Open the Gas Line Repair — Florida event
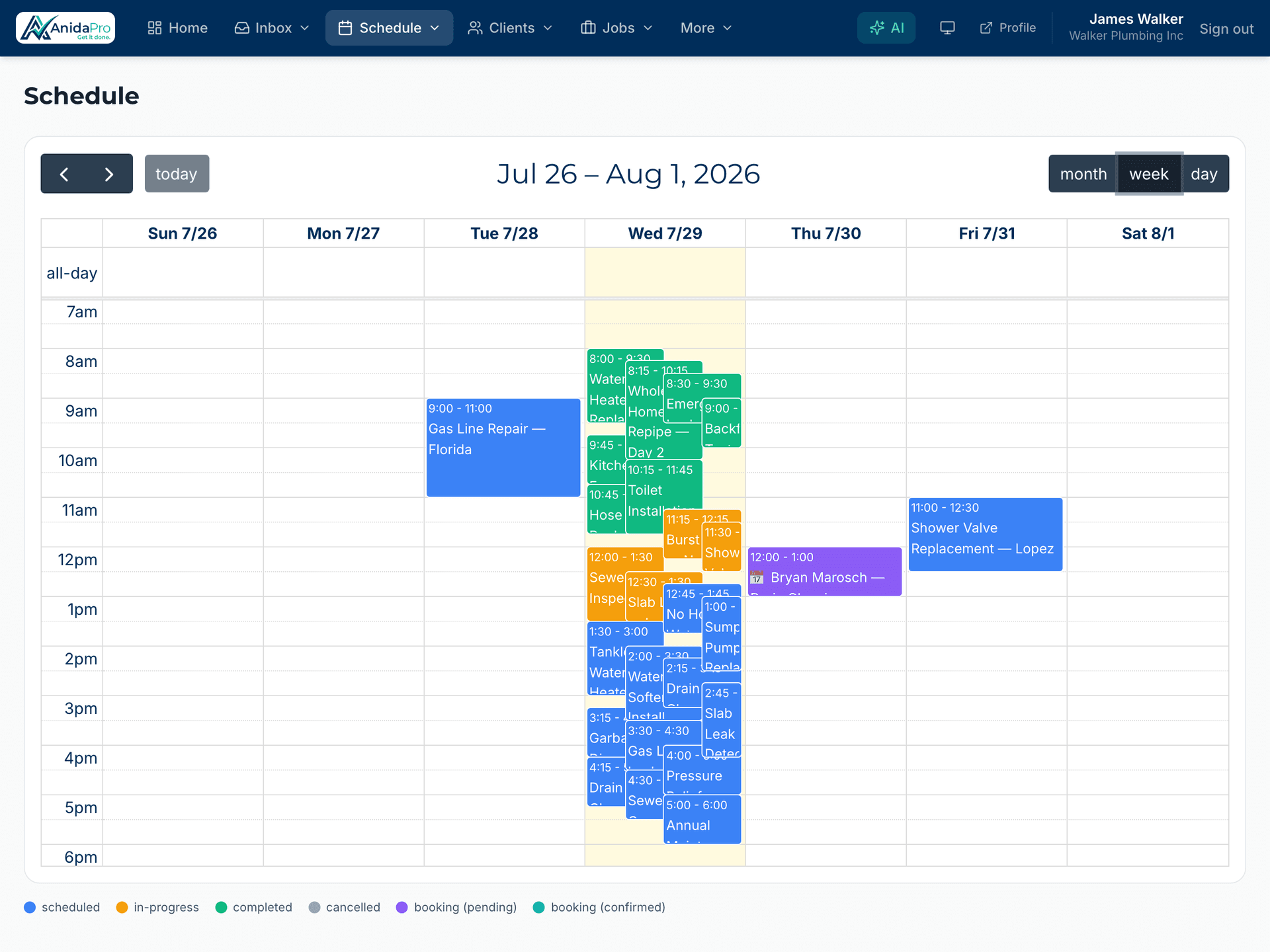 pyautogui.click(x=503, y=448)
